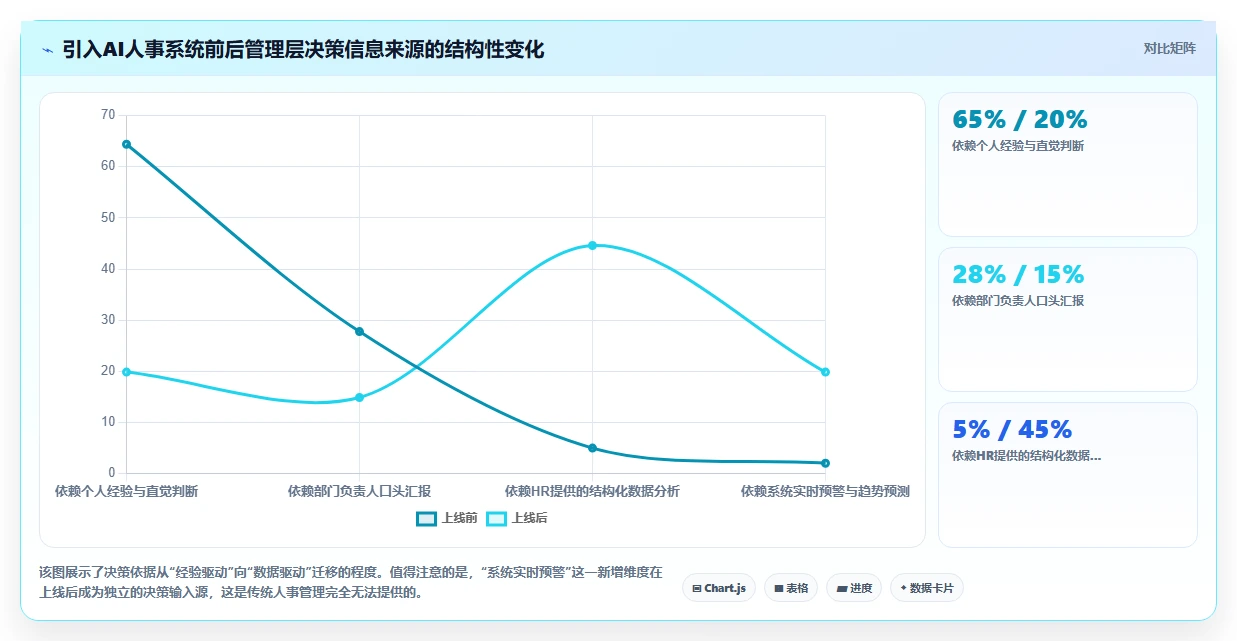
Task: Open the 65% / 20% data card
Action: click(1067, 164)
